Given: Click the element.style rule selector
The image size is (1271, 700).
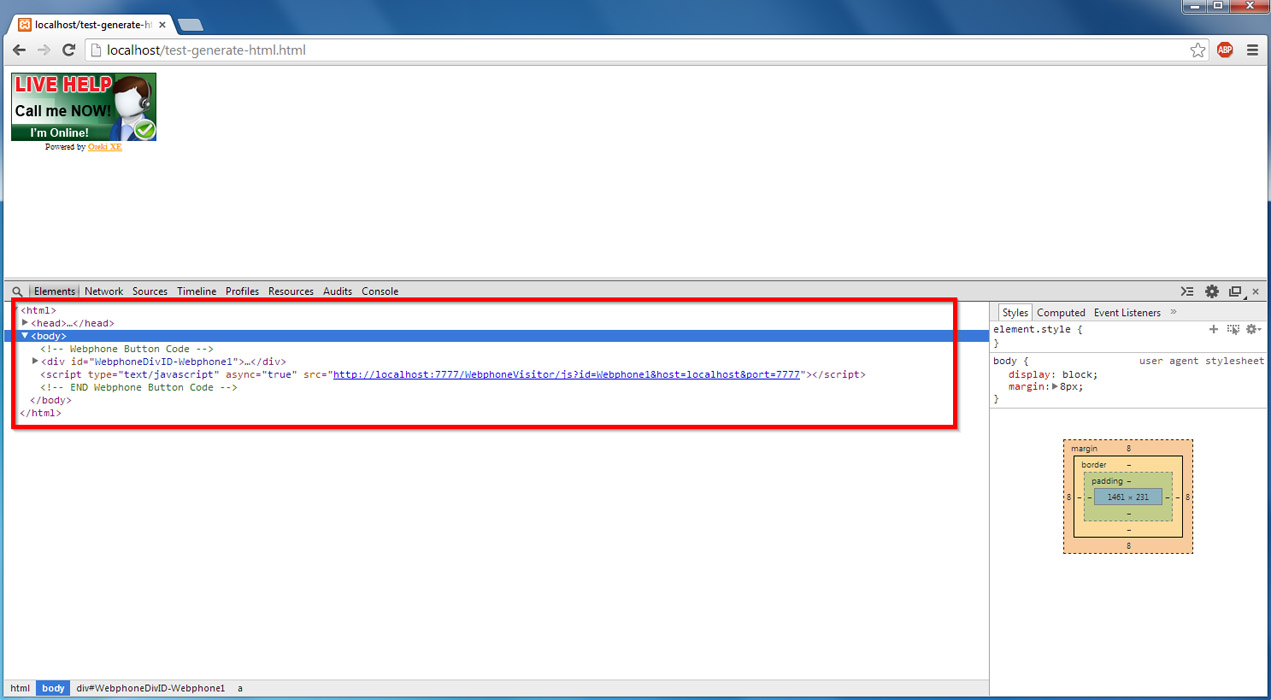Looking at the screenshot, I should (1034, 329).
